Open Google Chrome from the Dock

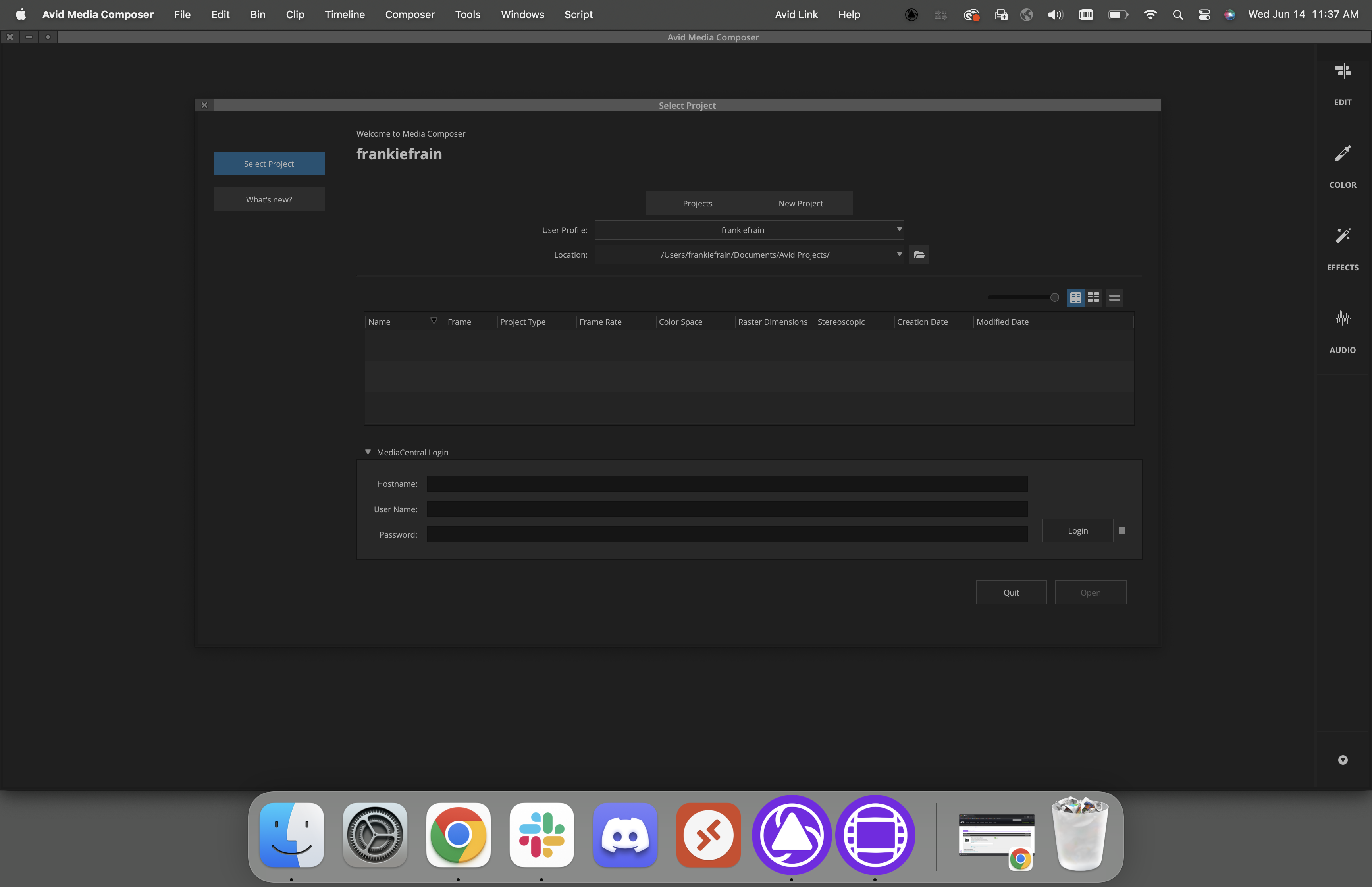[x=458, y=834]
